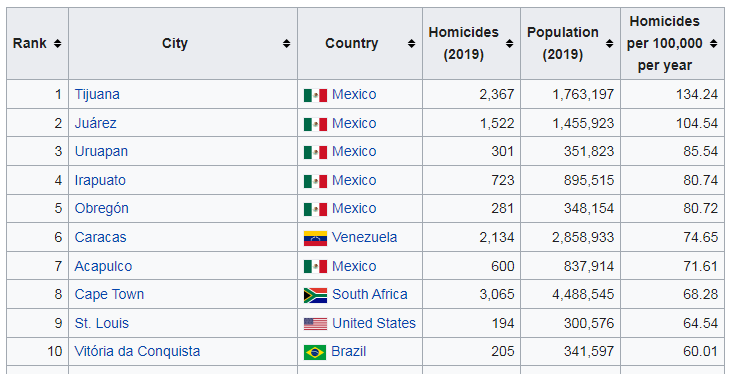Click the City column sort arrows
The image size is (739, 374).
(287, 43)
